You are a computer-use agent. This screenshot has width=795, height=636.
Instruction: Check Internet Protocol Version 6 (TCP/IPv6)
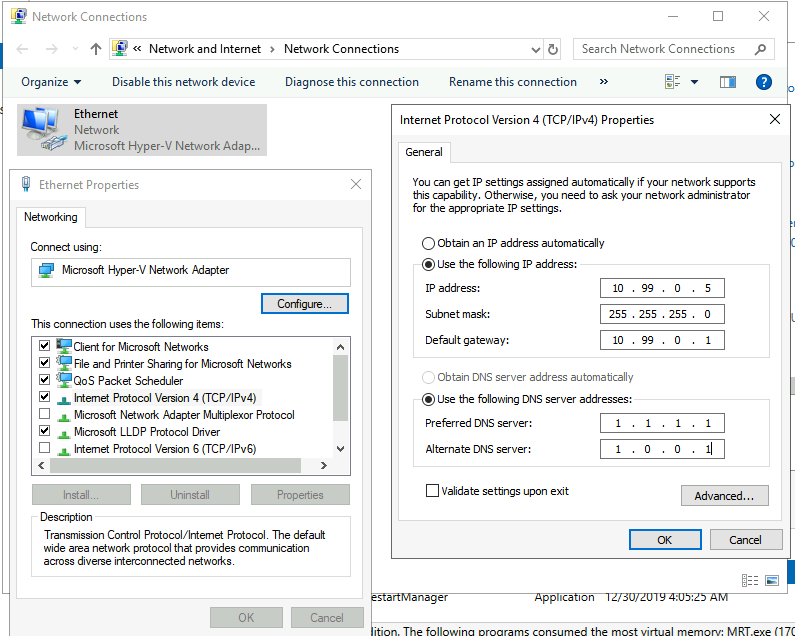44,449
